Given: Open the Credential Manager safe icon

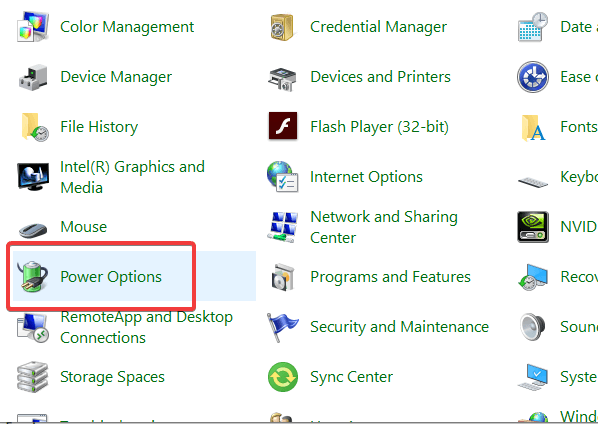Looking at the screenshot, I should pos(282,27).
